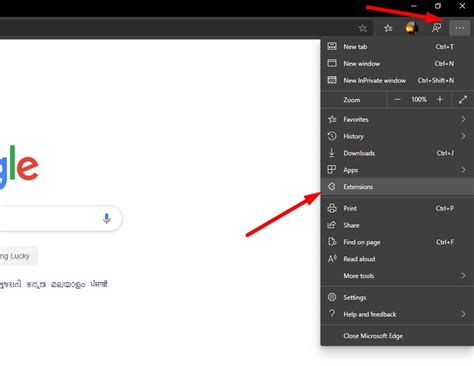Choose Print from the menu
474x366 pixels.
(397, 208)
